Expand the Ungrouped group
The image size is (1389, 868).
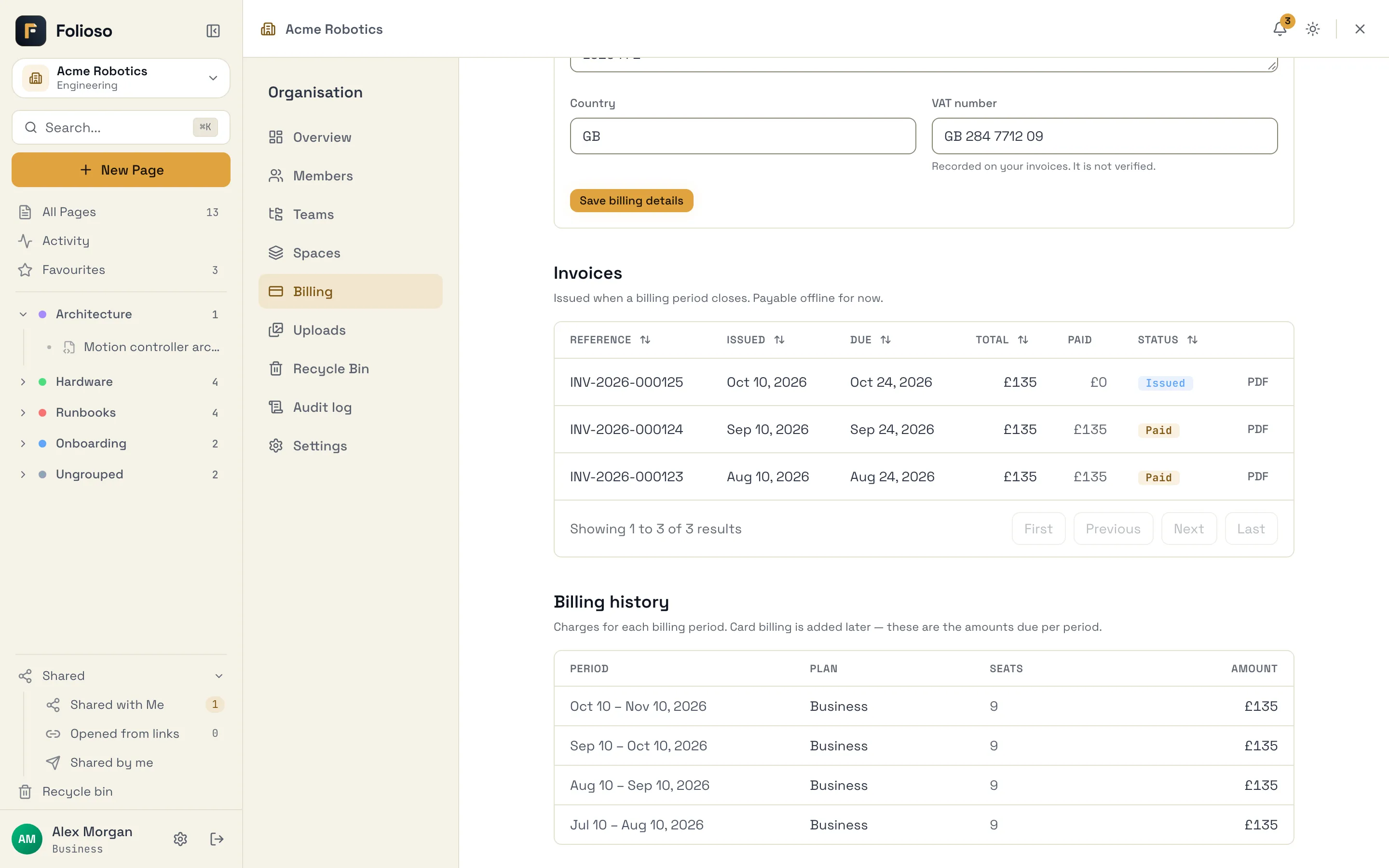click(x=23, y=474)
